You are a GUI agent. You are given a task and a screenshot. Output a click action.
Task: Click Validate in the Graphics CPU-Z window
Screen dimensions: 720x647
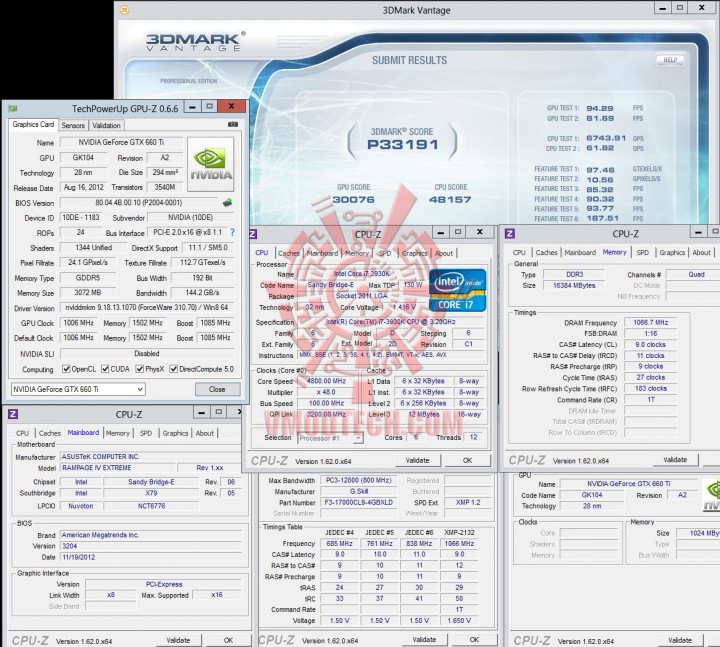tap(680, 640)
